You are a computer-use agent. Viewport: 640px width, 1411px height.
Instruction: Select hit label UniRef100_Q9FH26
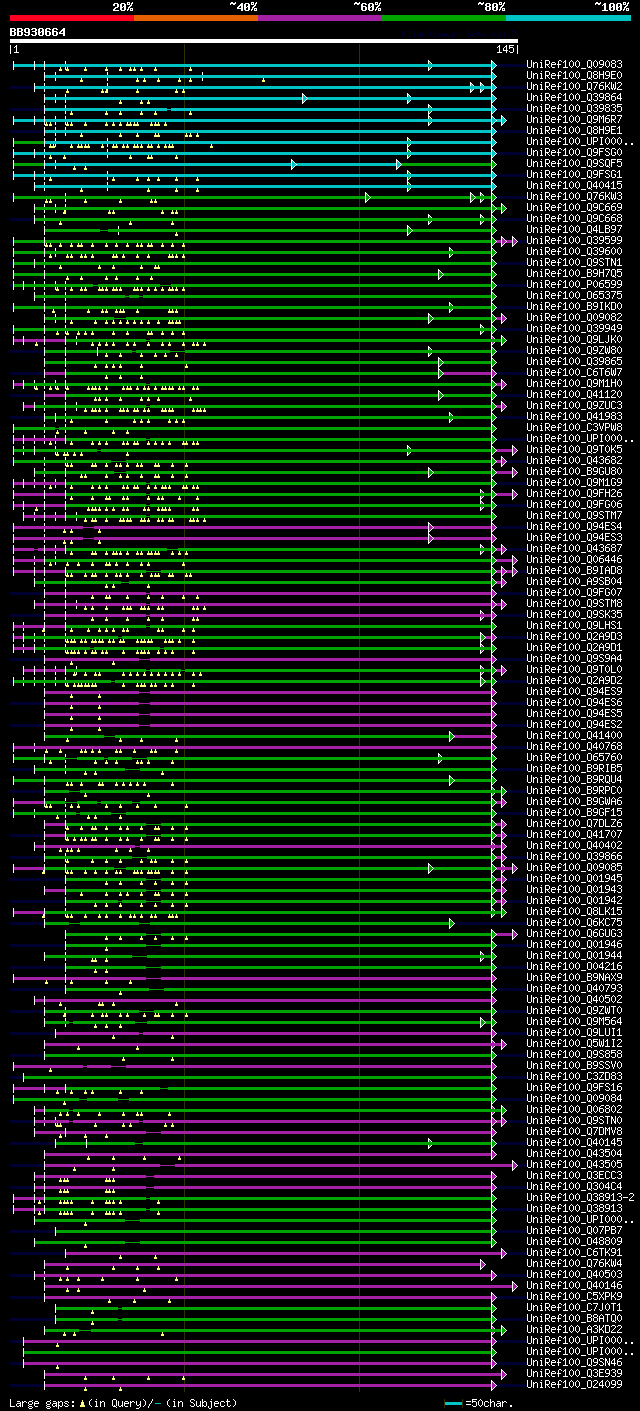click(x=574, y=493)
